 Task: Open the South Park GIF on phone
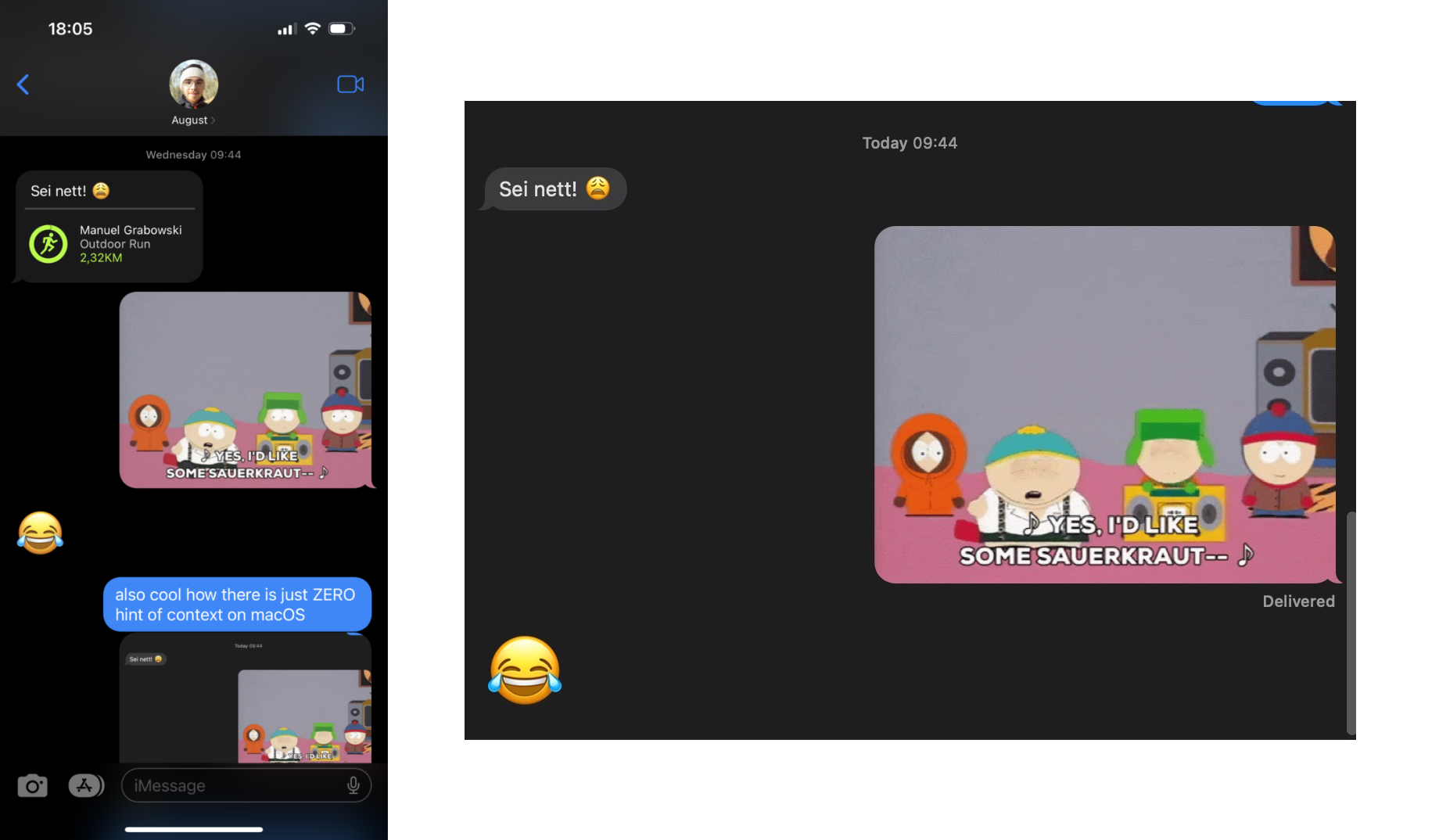(245, 389)
